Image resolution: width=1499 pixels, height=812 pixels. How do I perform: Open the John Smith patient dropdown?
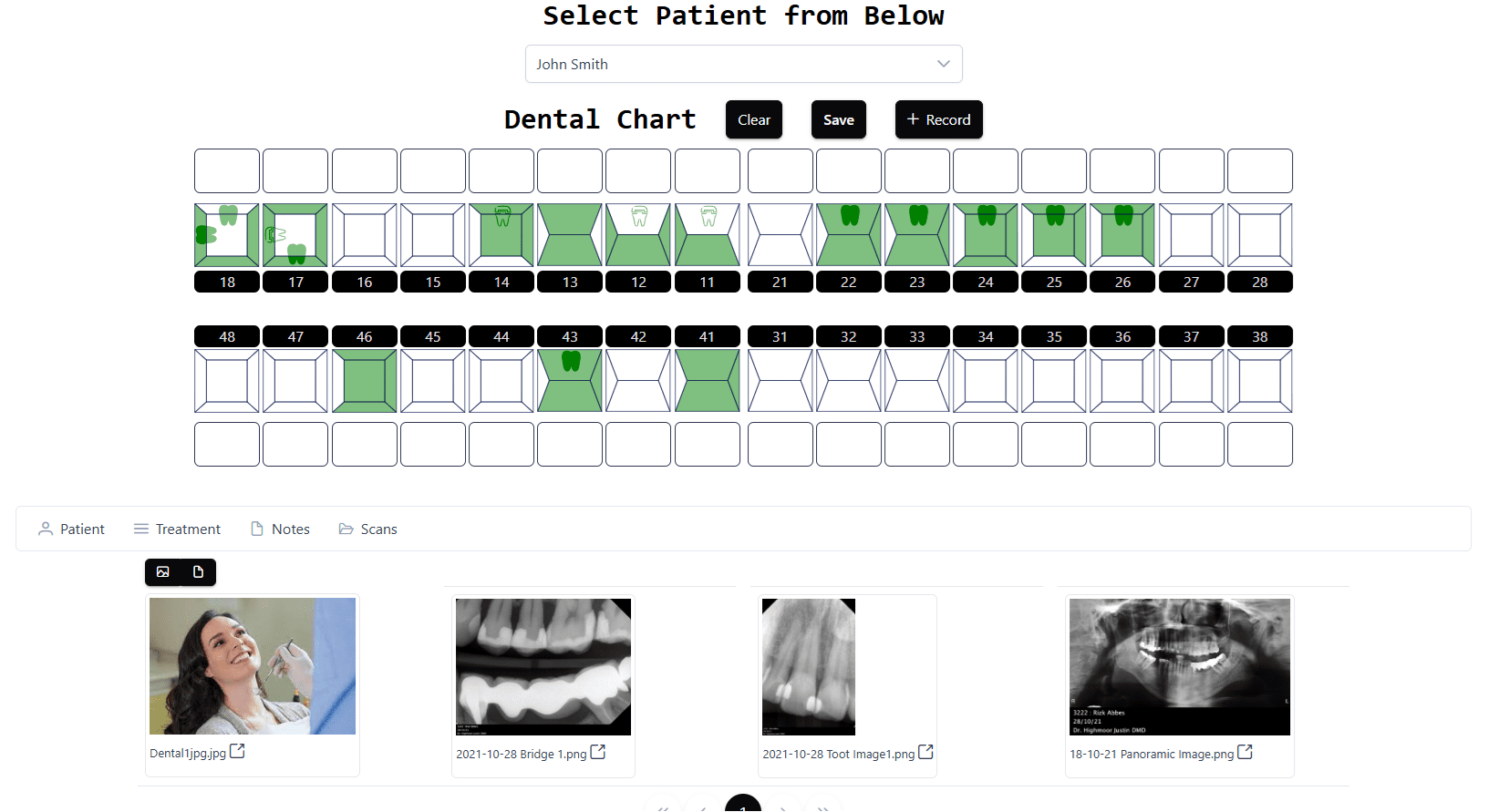(743, 64)
